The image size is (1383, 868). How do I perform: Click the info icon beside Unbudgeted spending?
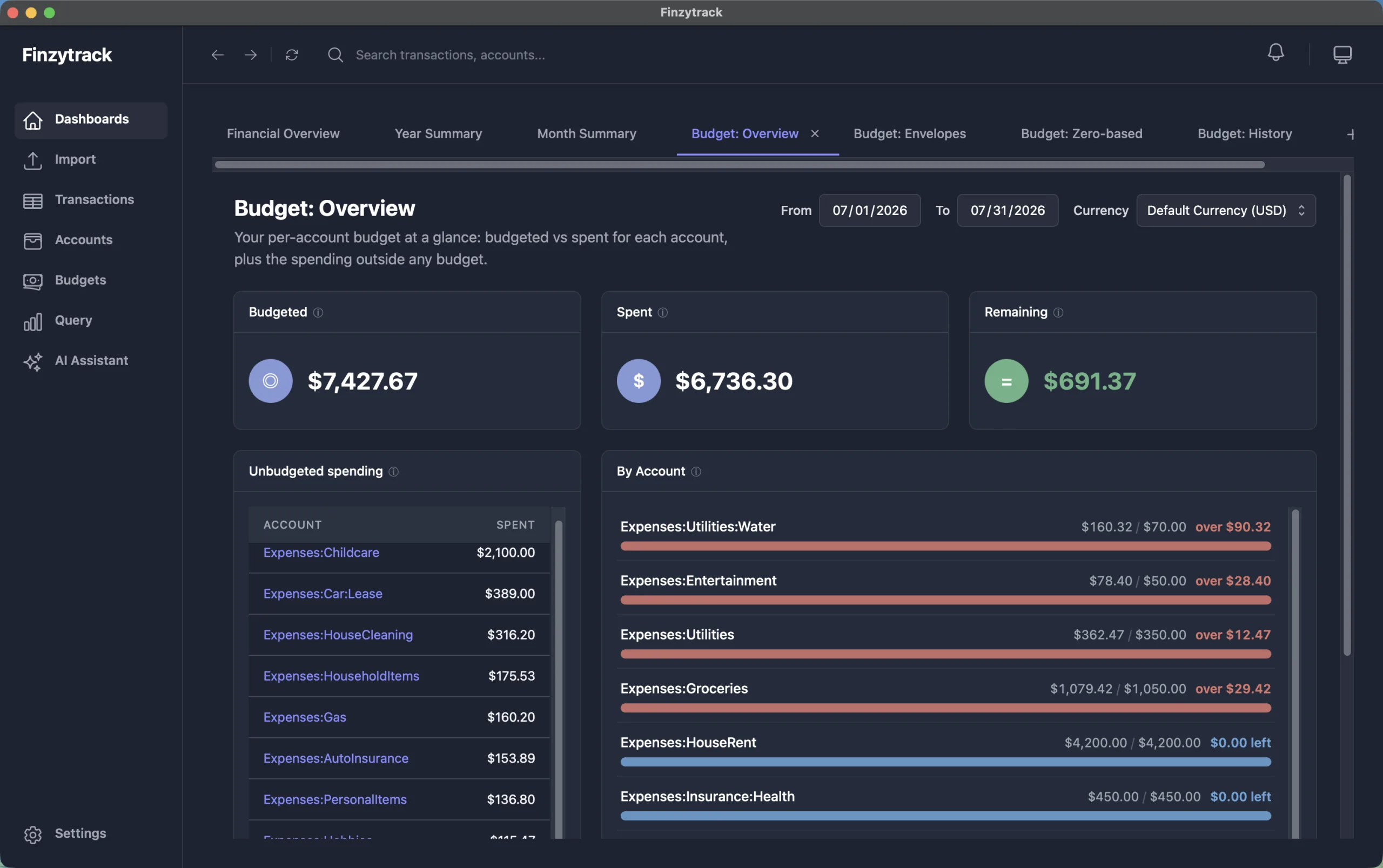tap(393, 472)
